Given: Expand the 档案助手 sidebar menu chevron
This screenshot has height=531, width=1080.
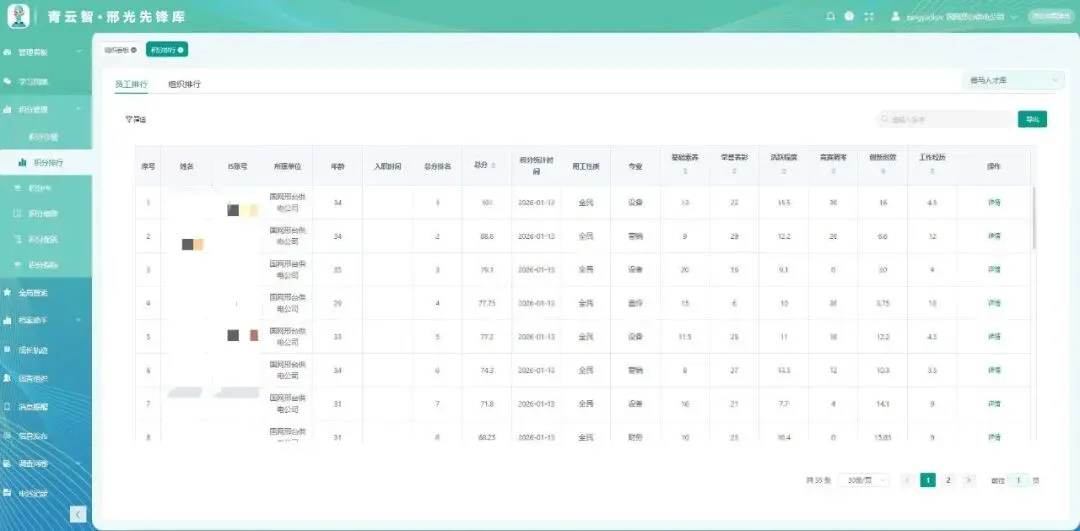Looking at the screenshot, I should click(79, 320).
